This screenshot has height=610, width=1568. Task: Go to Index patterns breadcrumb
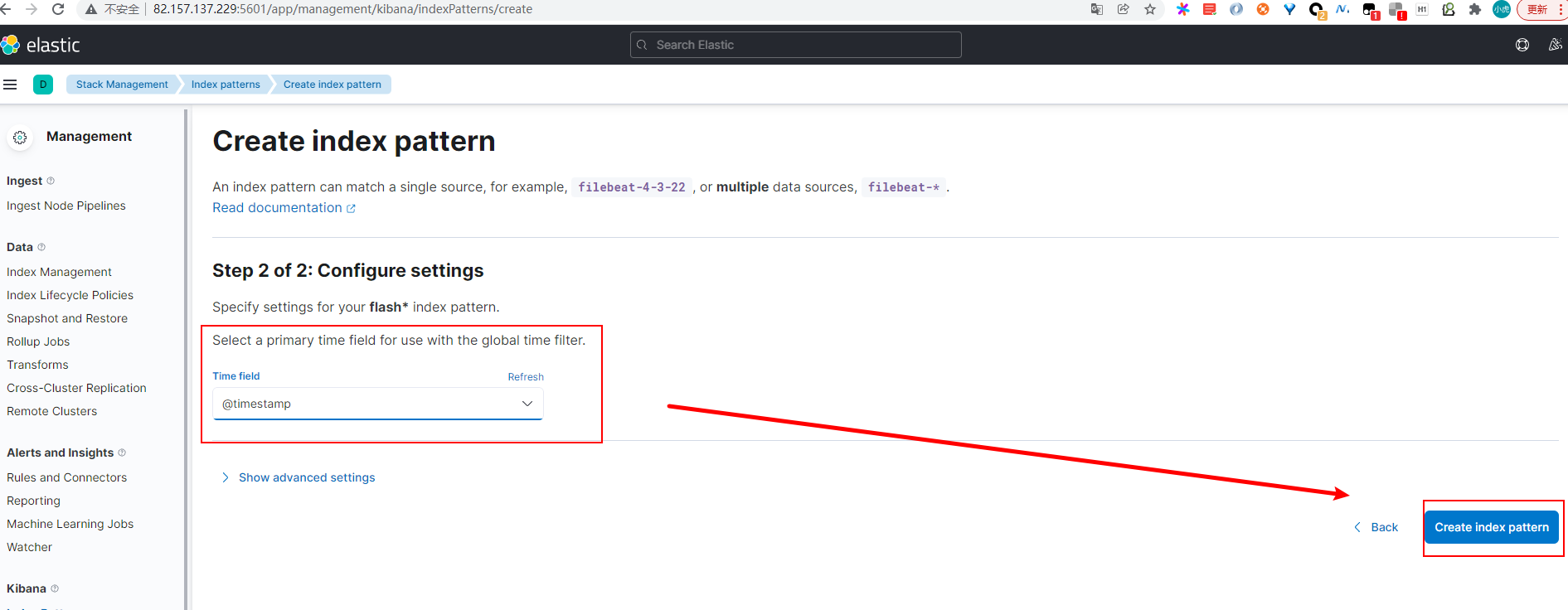226,85
